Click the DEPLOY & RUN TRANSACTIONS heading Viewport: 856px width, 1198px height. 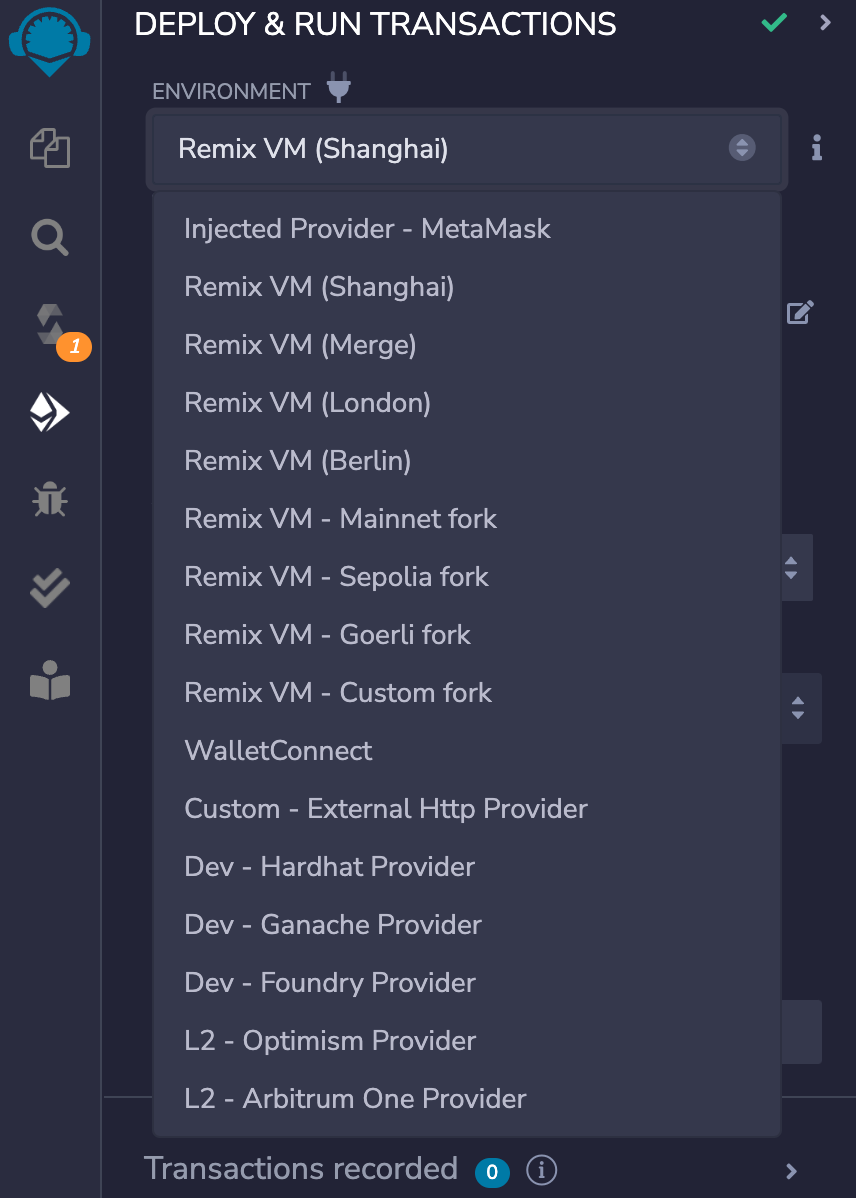tap(375, 24)
